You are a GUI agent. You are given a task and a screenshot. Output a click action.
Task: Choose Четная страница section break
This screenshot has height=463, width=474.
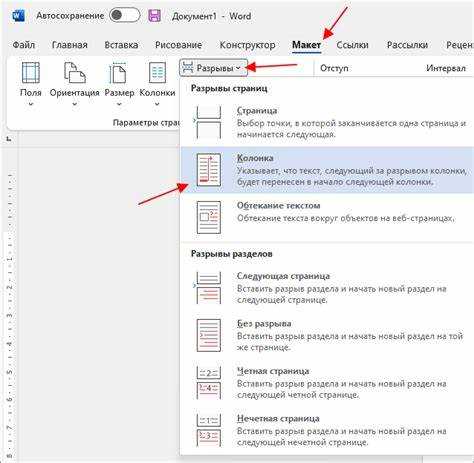pos(327,383)
